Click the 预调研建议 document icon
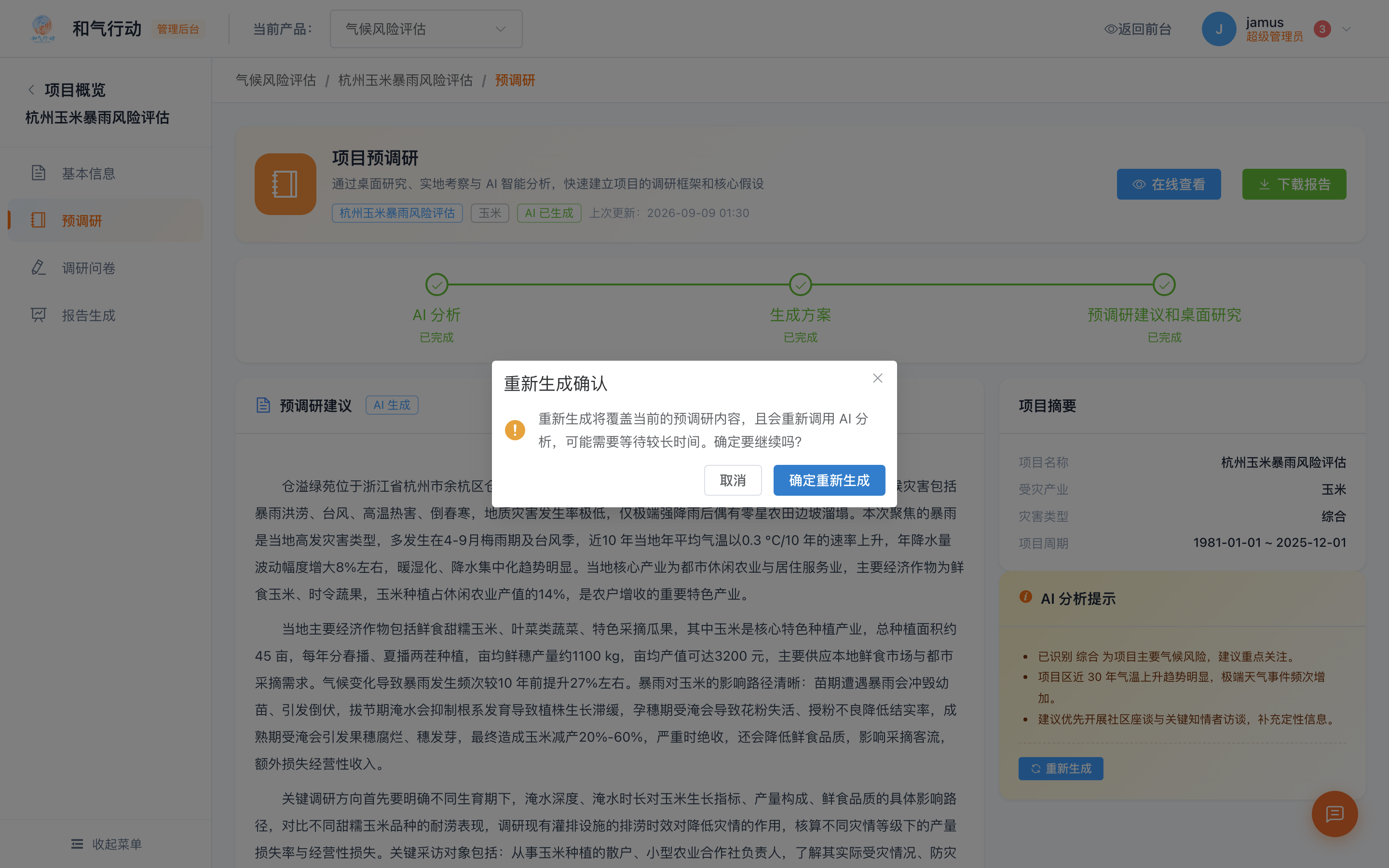Screen dimensions: 1389x868 tap(263, 405)
